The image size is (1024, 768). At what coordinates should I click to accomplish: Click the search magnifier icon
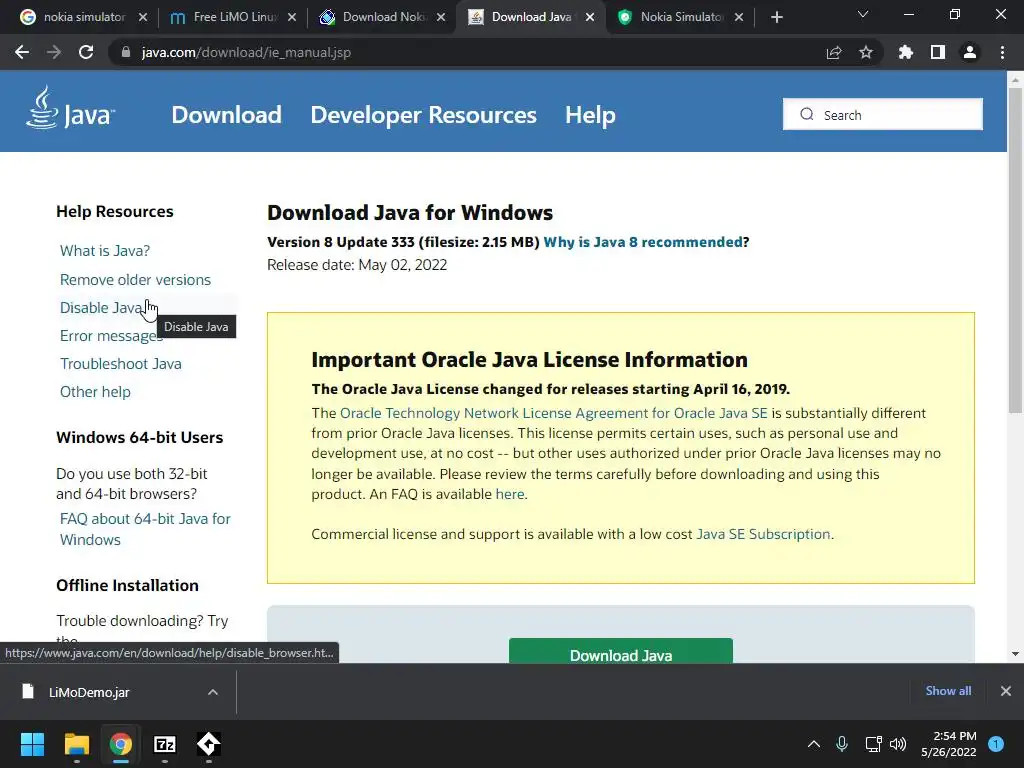pos(807,114)
